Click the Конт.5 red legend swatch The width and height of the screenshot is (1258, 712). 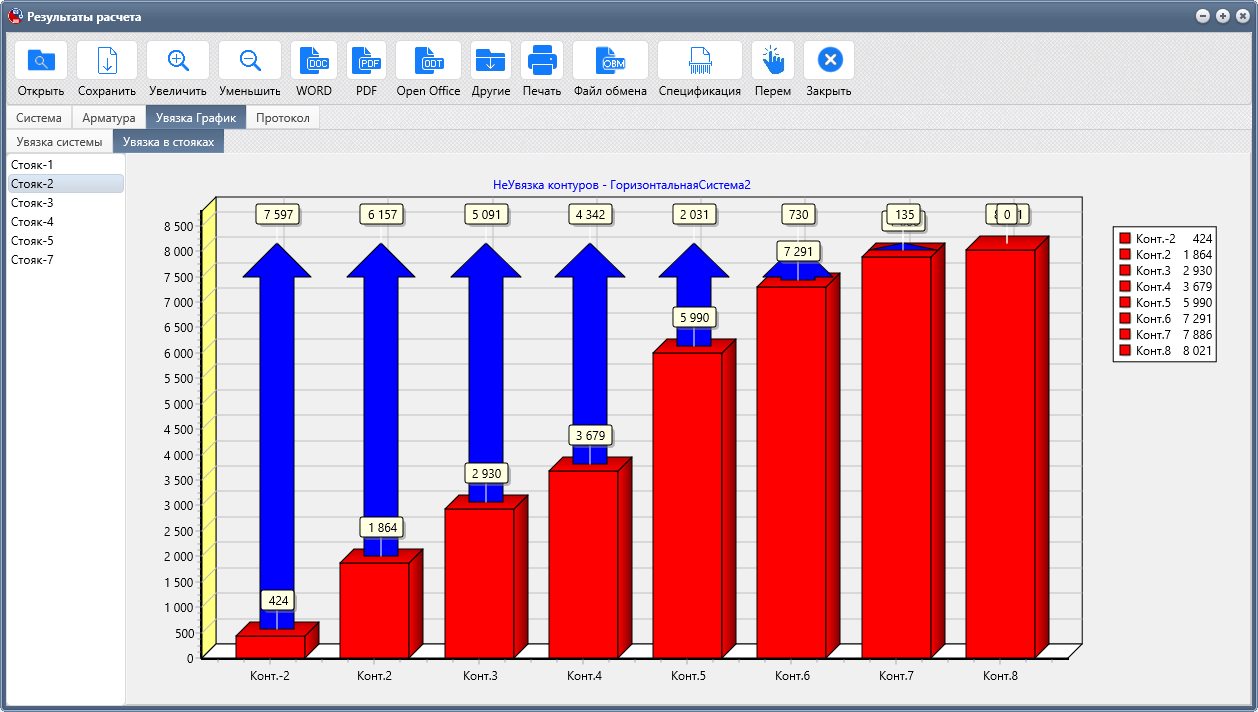(1125, 303)
